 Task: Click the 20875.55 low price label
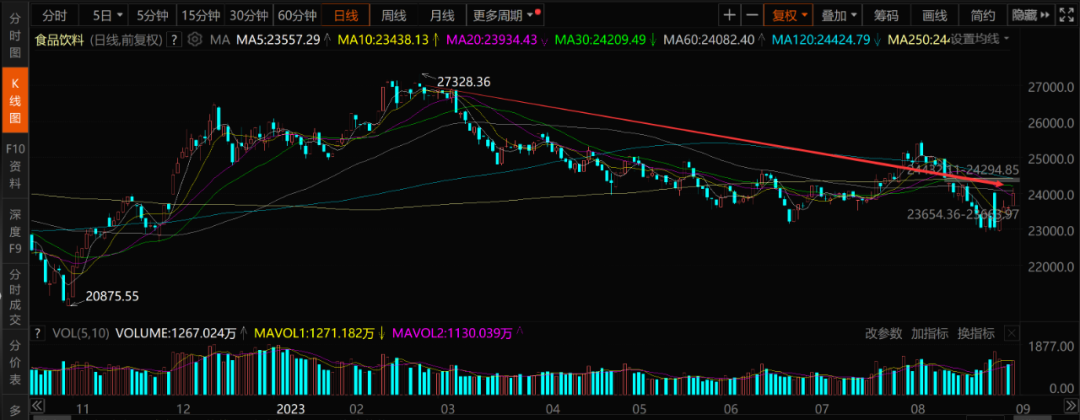point(112,296)
